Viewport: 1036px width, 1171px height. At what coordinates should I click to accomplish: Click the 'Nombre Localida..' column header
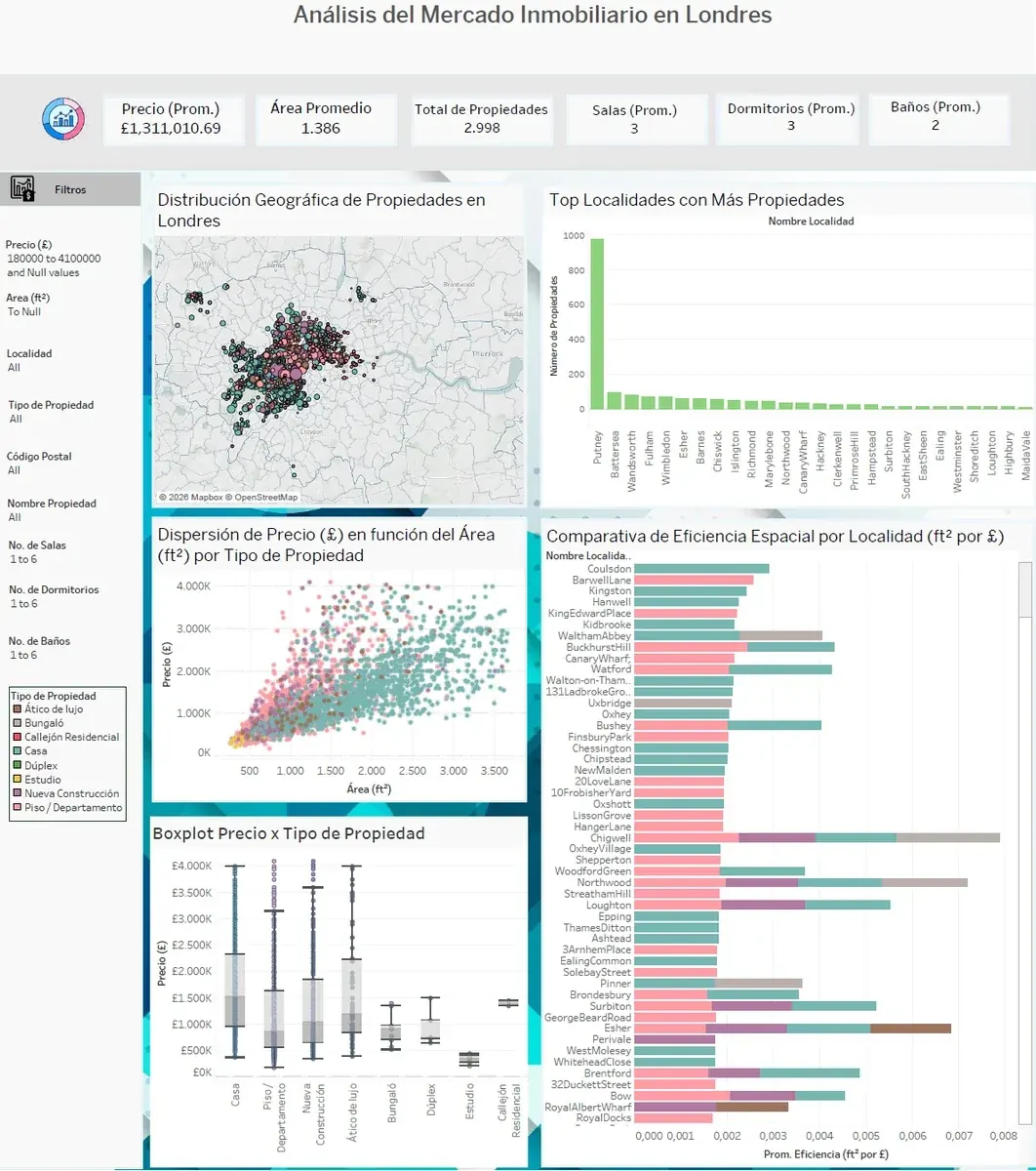pyautogui.click(x=589, y=556)
